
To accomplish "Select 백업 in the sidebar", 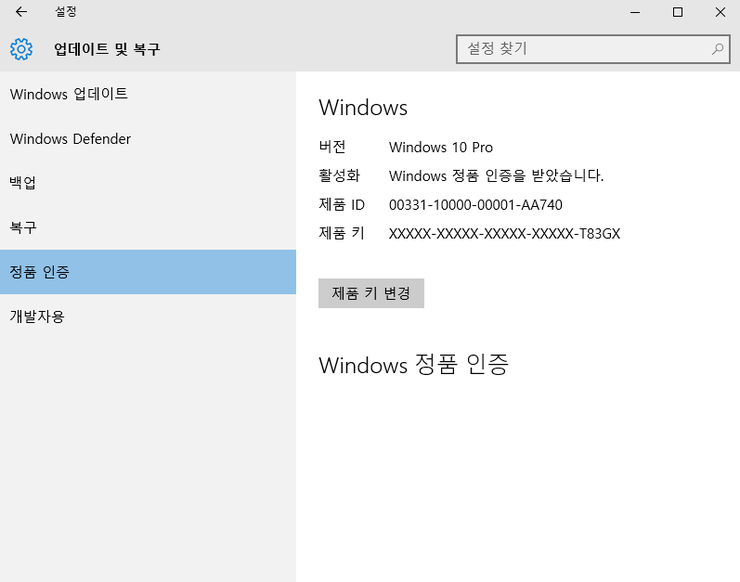I will [x=148, y=183].
